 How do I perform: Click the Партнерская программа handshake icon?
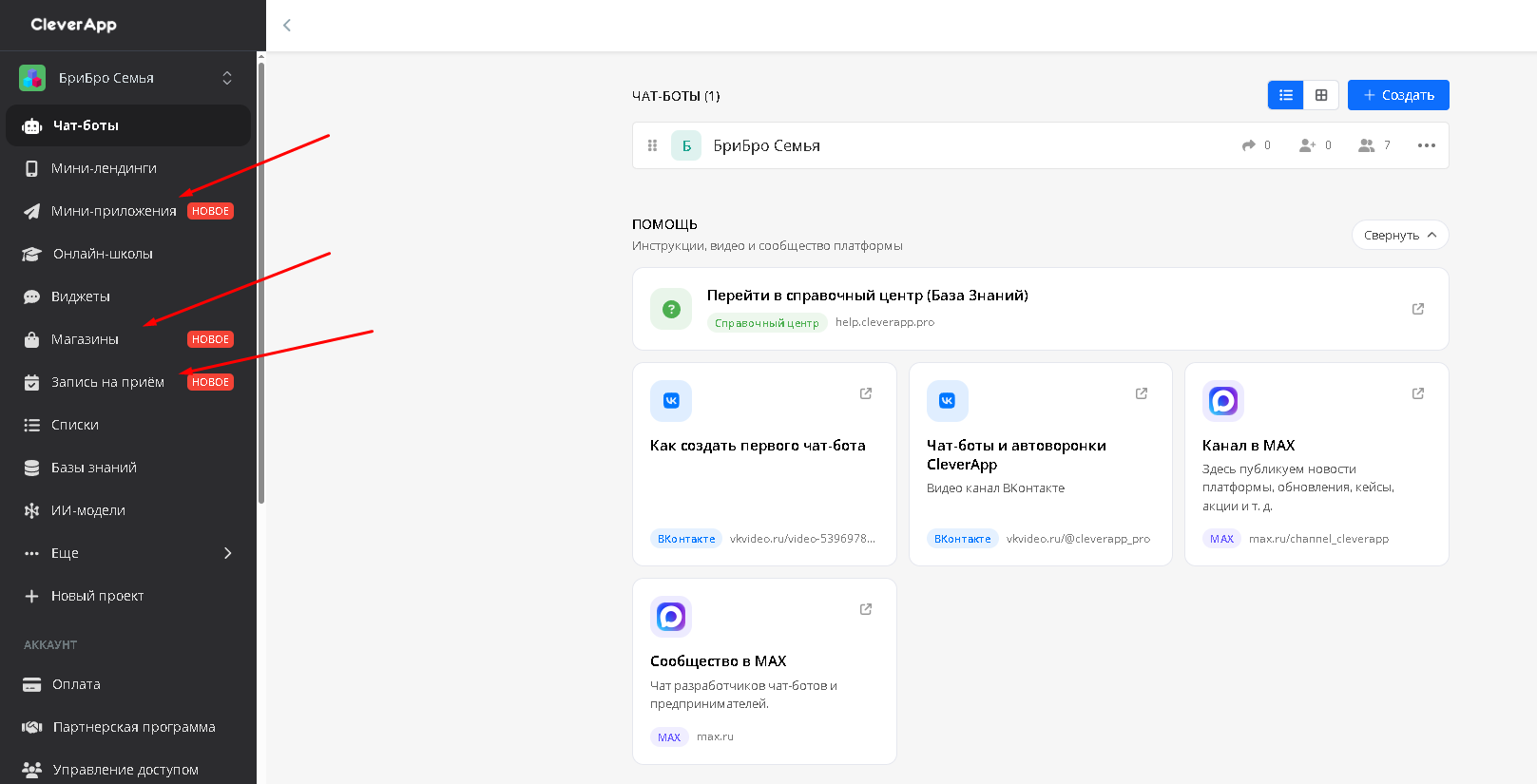pyautogui.click(x=31, y=727)
